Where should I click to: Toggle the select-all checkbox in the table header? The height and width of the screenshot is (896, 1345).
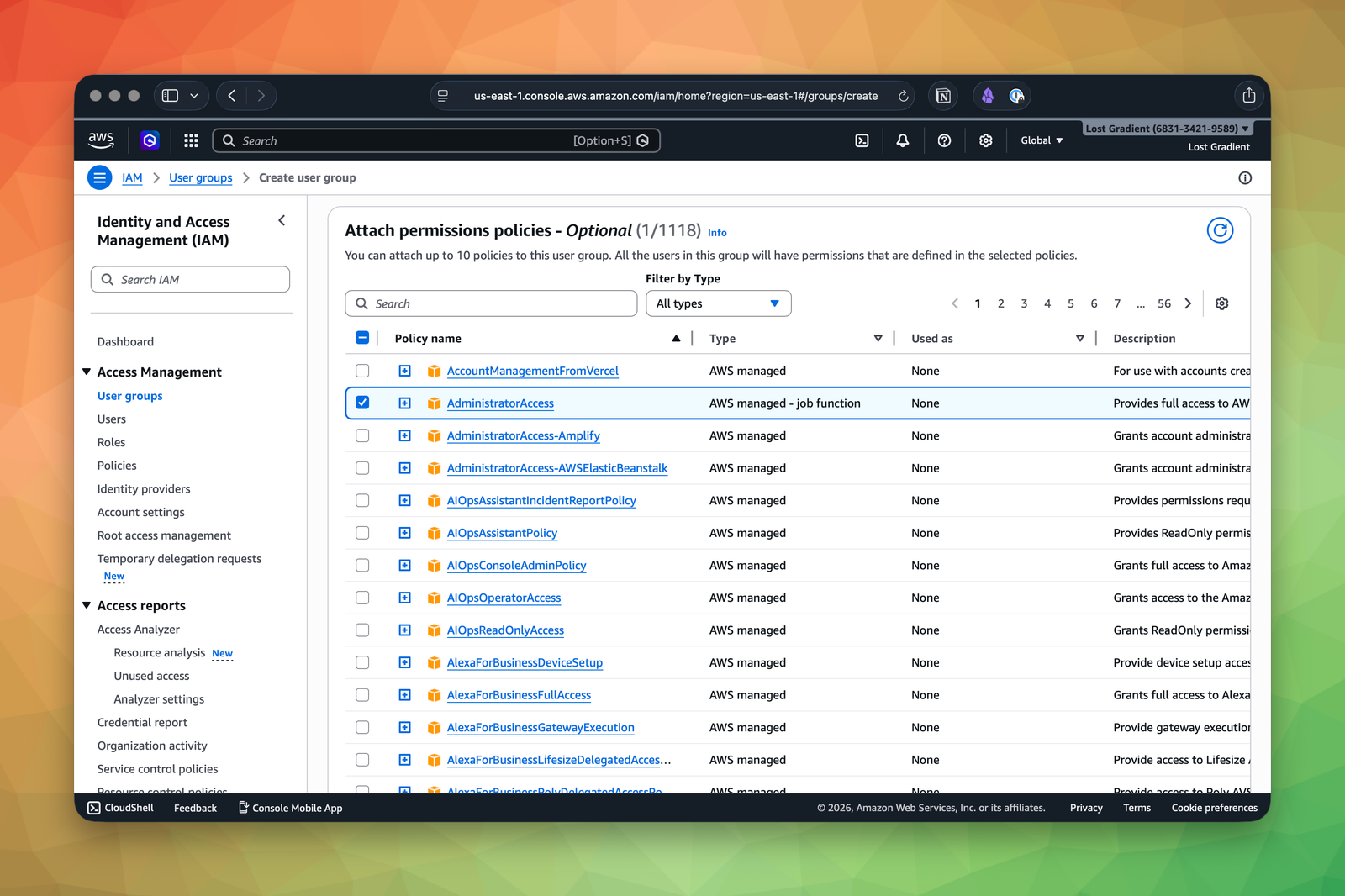(x=362, y=337)
